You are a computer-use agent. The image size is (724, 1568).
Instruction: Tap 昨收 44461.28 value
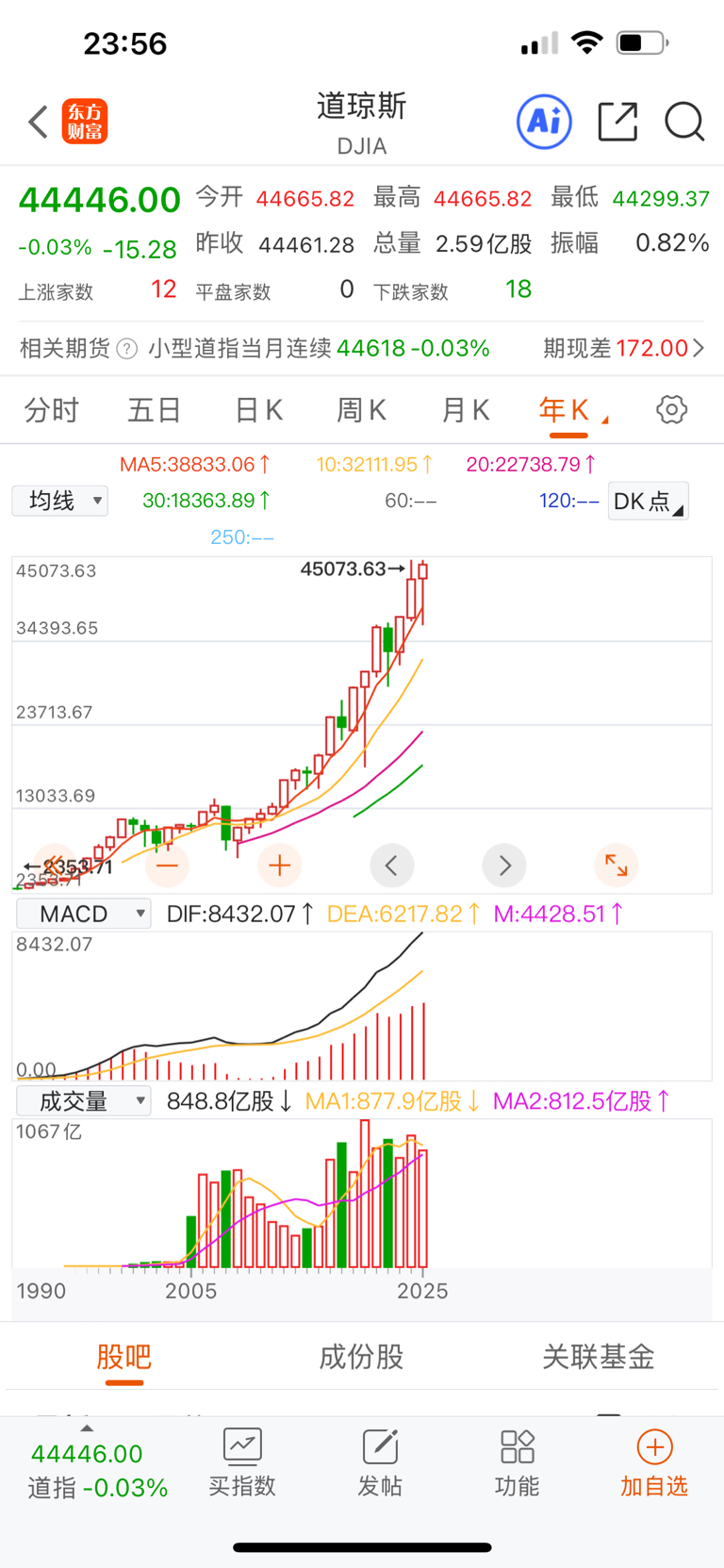[x=306, y=245]
